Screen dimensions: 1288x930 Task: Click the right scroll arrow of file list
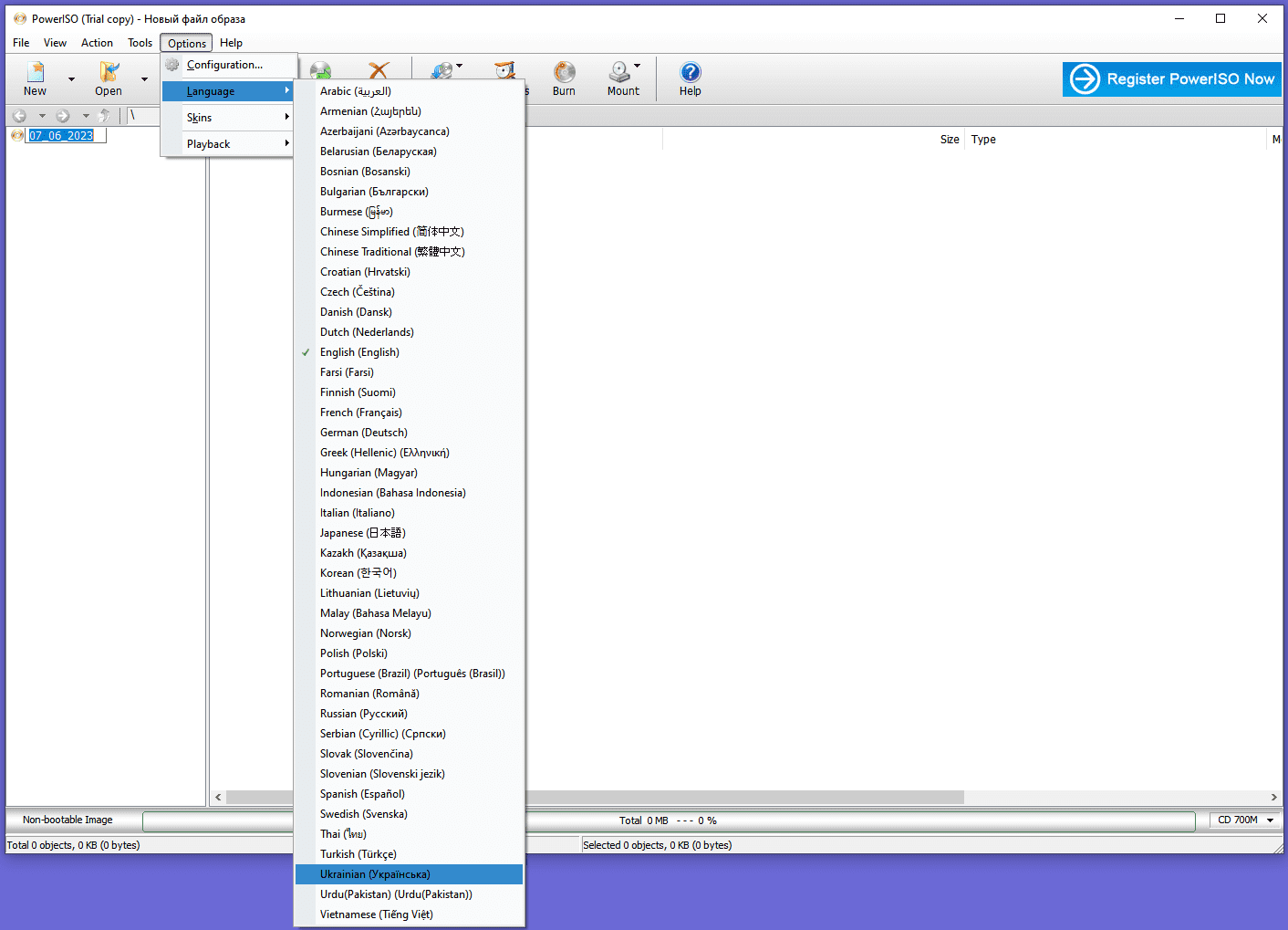[1274, 797]
